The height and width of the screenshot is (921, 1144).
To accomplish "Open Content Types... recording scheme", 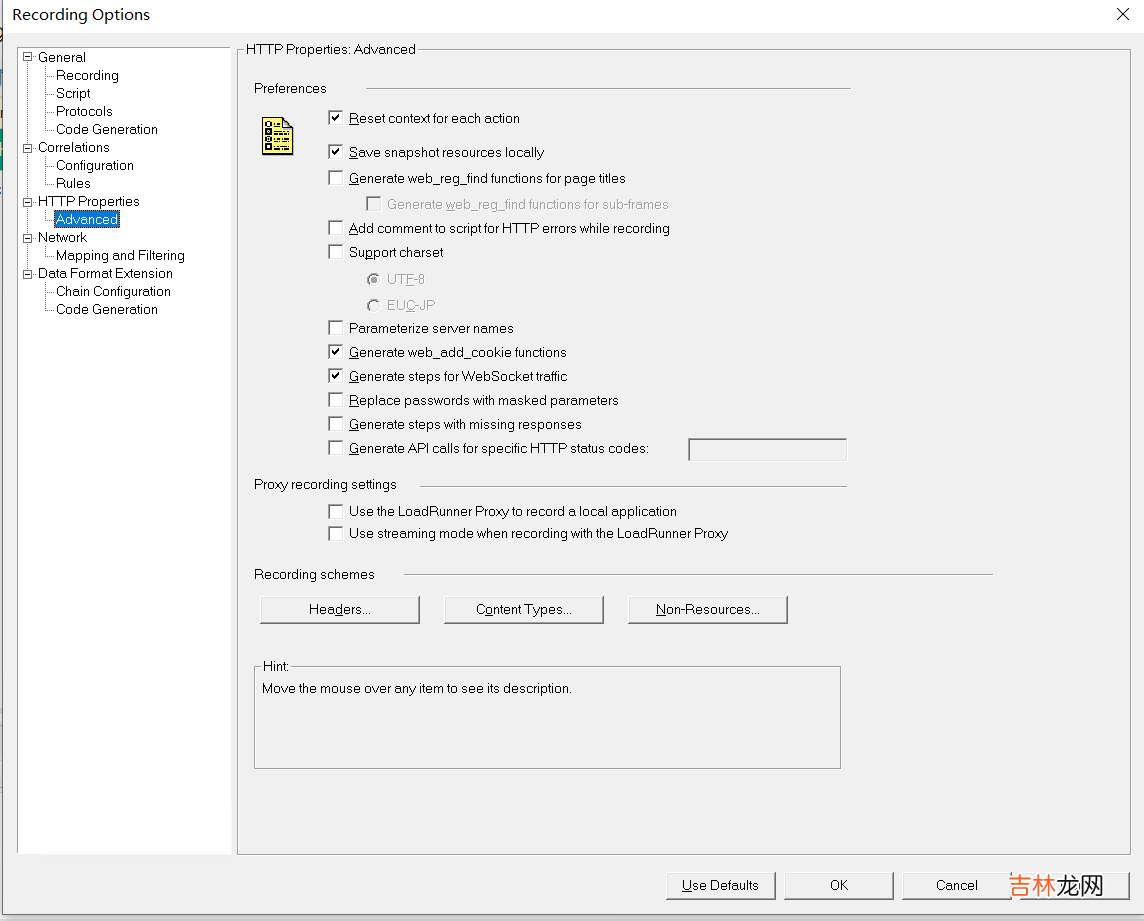I will 523,609.
